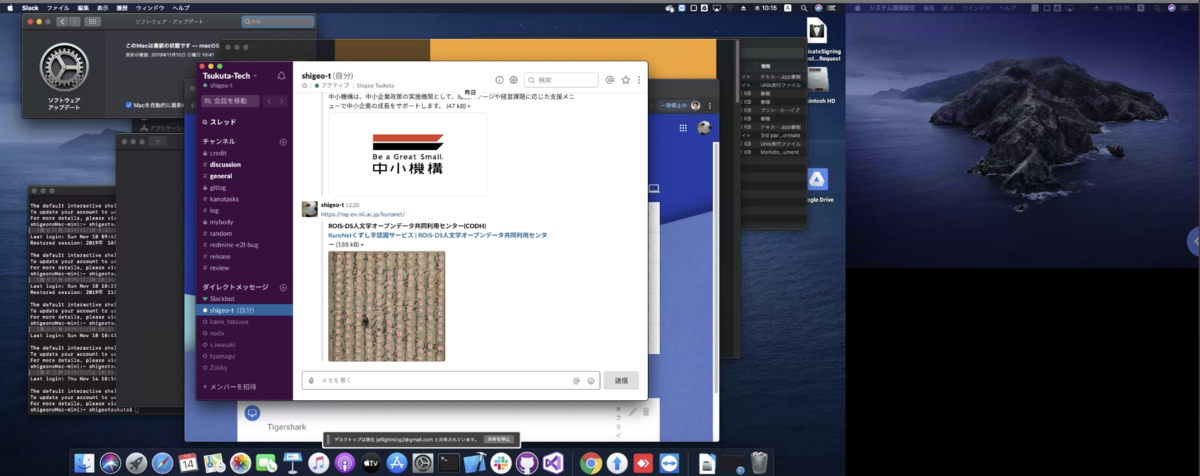Open Podcasts app in the Dock
The image size is (1200, 476).
[345, 463]
